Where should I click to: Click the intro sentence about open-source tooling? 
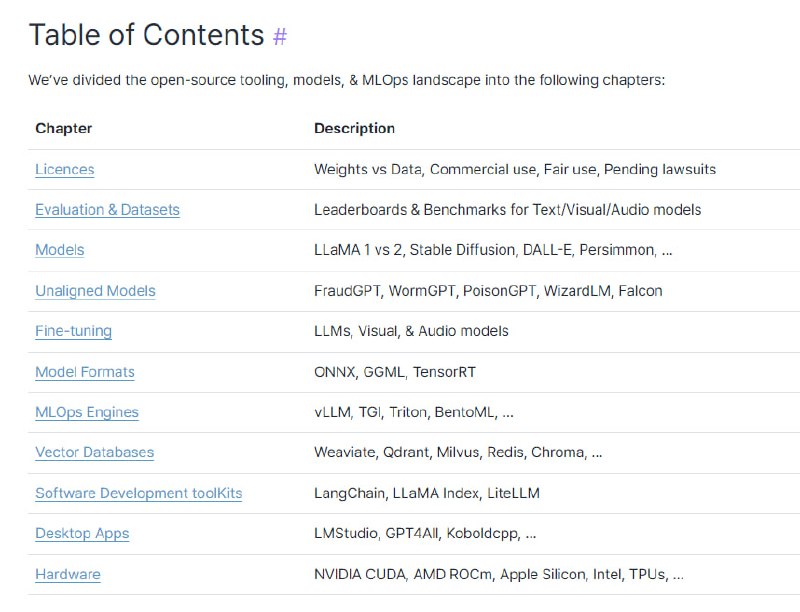click(x=346, y=80)
